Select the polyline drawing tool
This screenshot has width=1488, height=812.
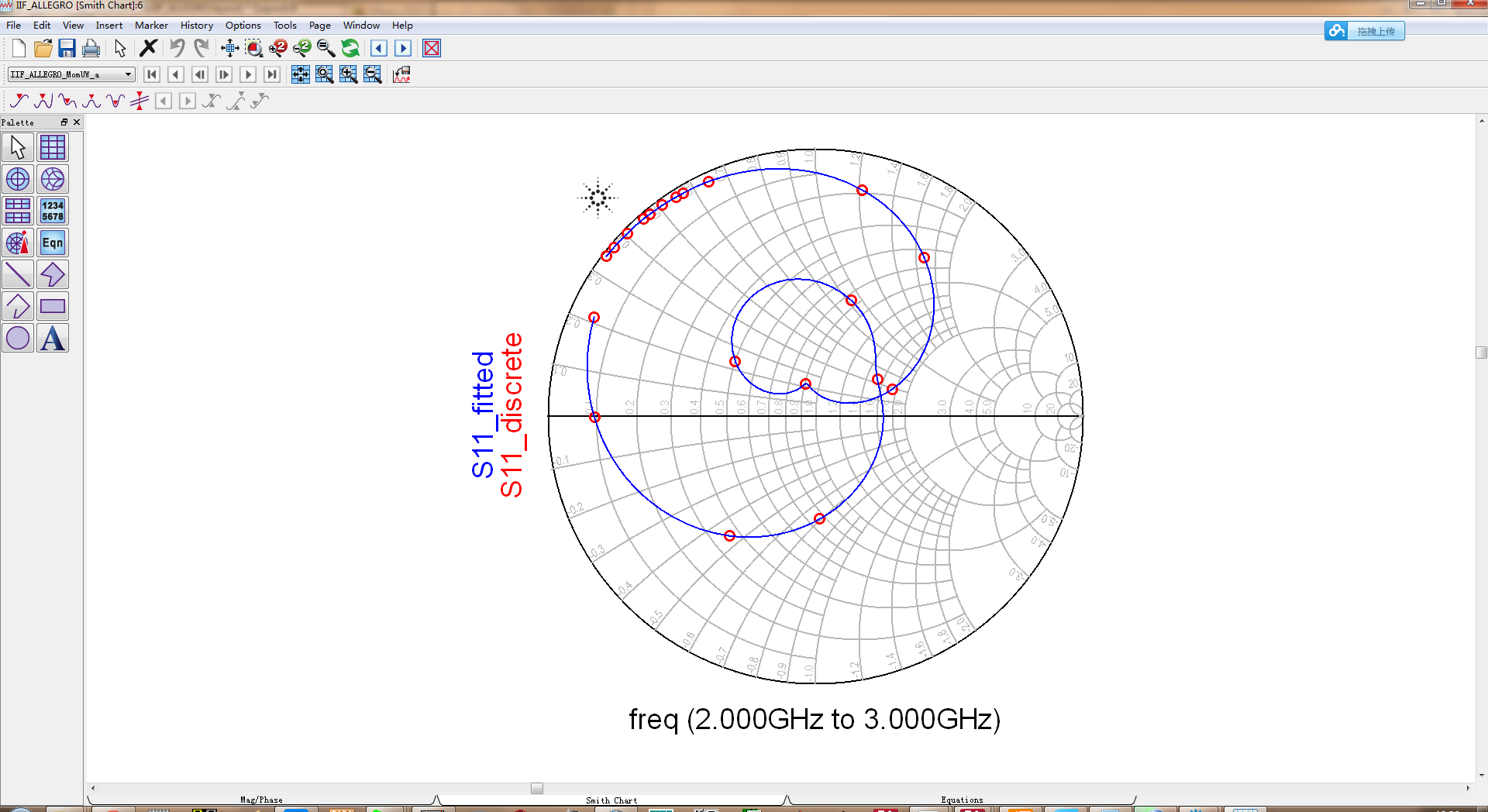[18, 306]
